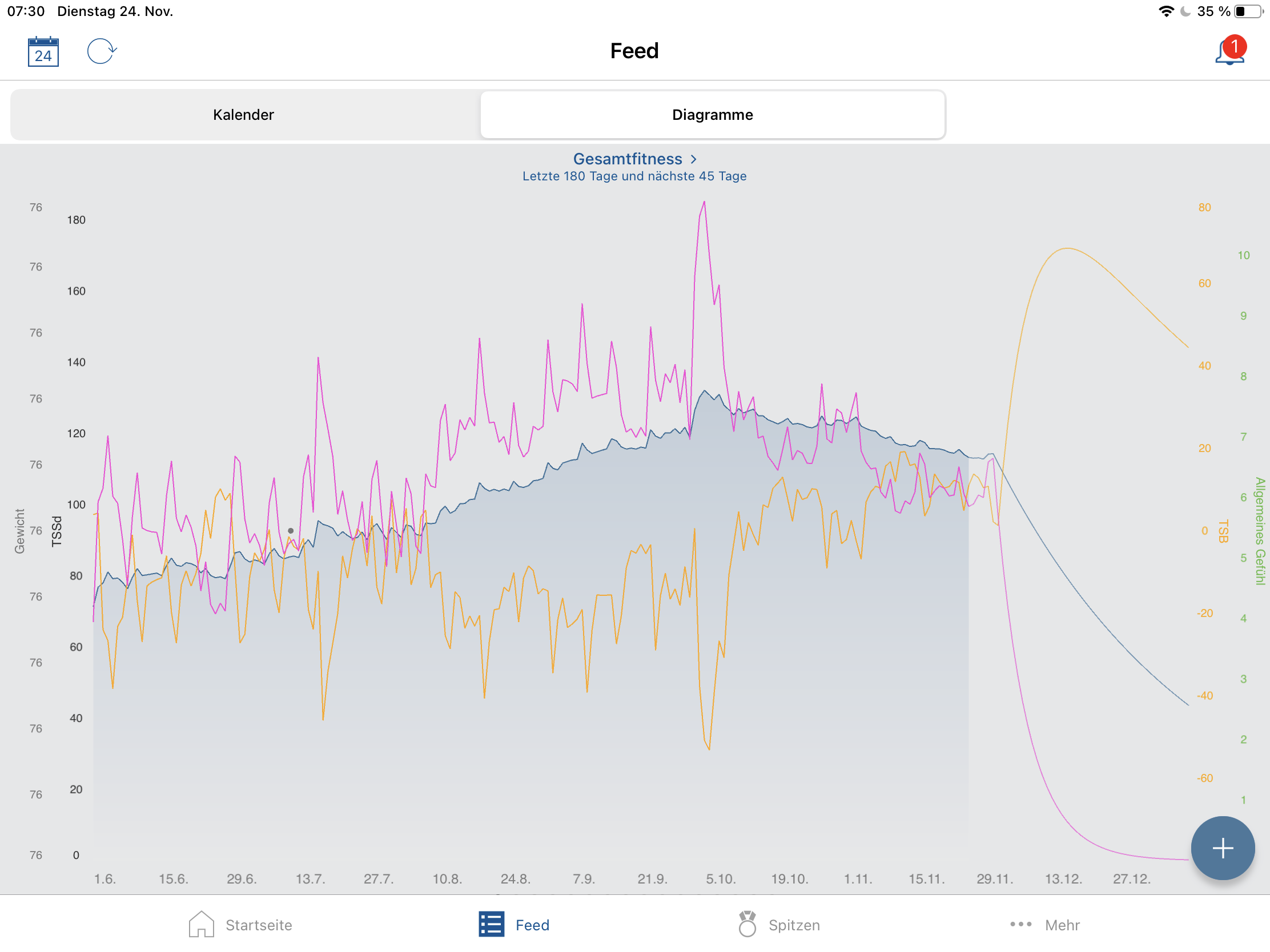Tap the orange TSB axis label

coord(1223,531)
